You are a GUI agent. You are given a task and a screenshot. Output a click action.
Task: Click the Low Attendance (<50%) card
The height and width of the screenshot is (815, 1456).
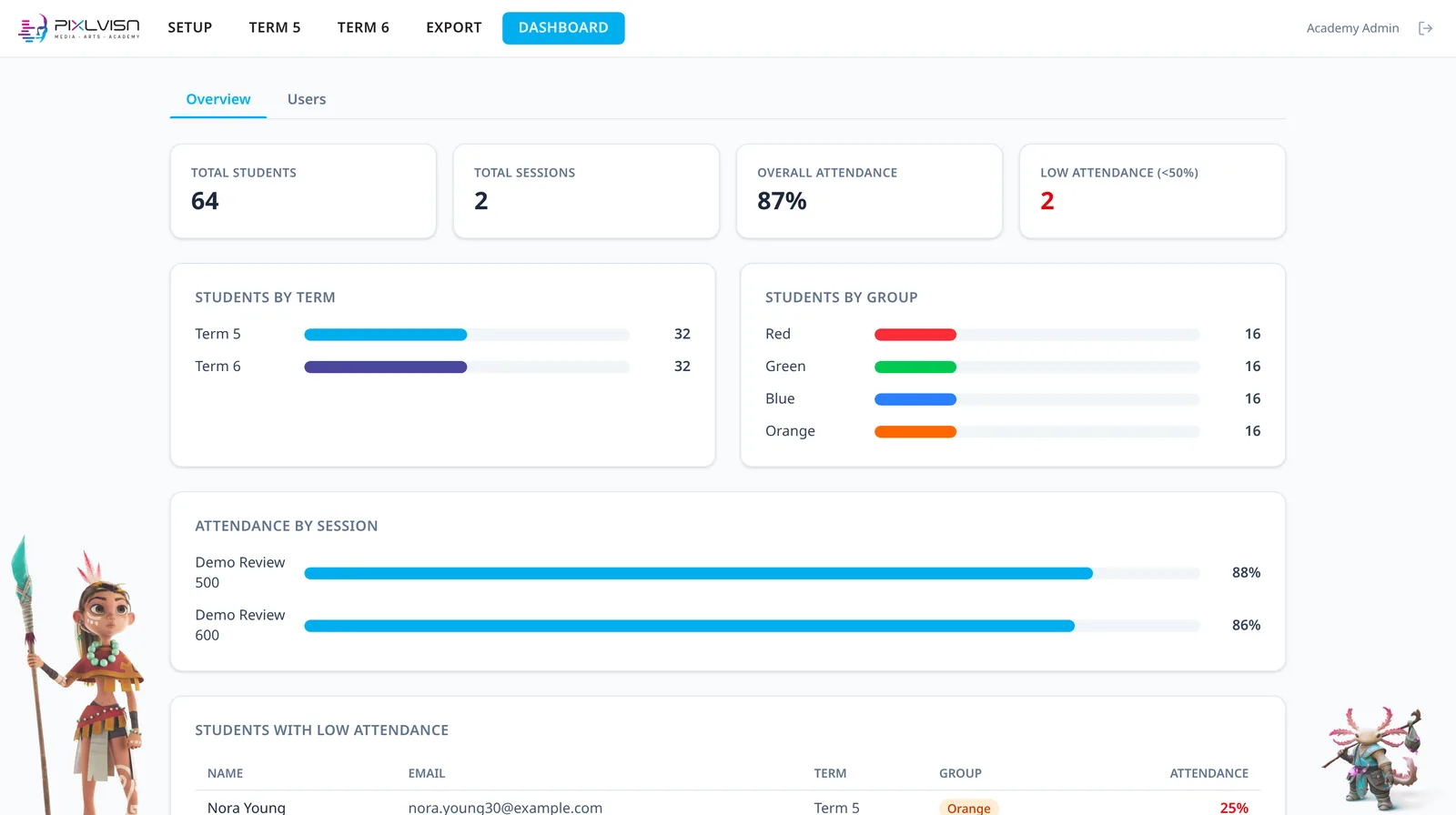1152,191
